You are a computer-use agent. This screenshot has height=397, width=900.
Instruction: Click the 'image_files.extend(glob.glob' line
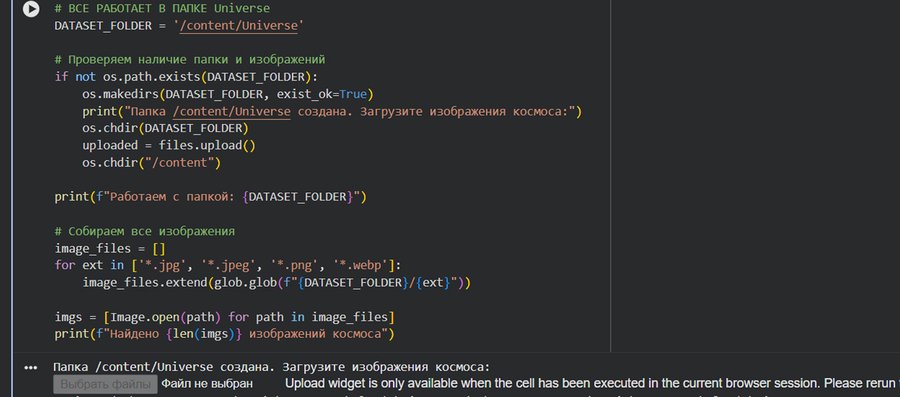tap(277, 283)
